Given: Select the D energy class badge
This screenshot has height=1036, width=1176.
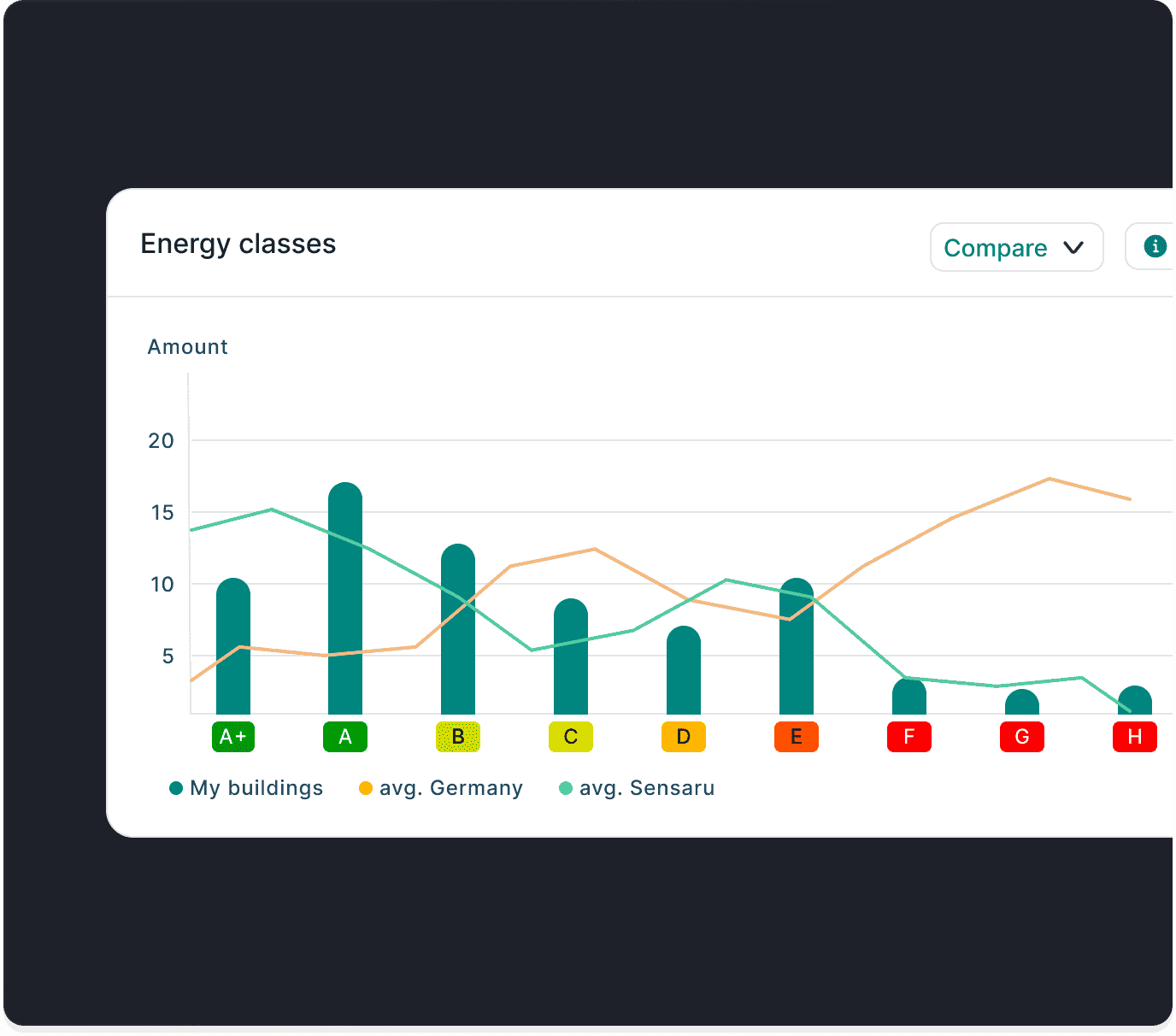Looking at the screenshot, I should tap(684, 737).
